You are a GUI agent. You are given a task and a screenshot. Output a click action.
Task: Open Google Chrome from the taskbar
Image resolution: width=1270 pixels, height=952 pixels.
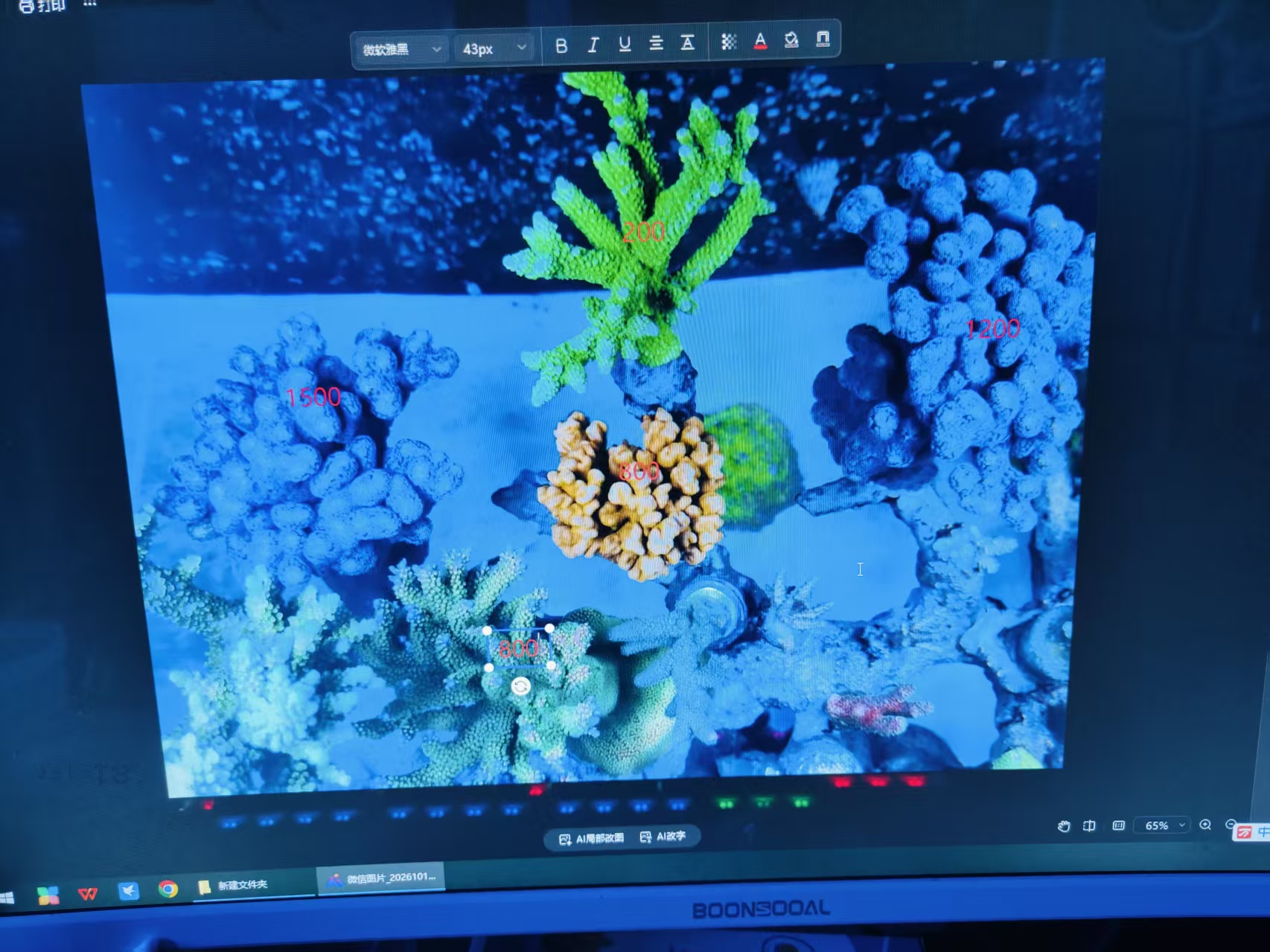(168, 889)
